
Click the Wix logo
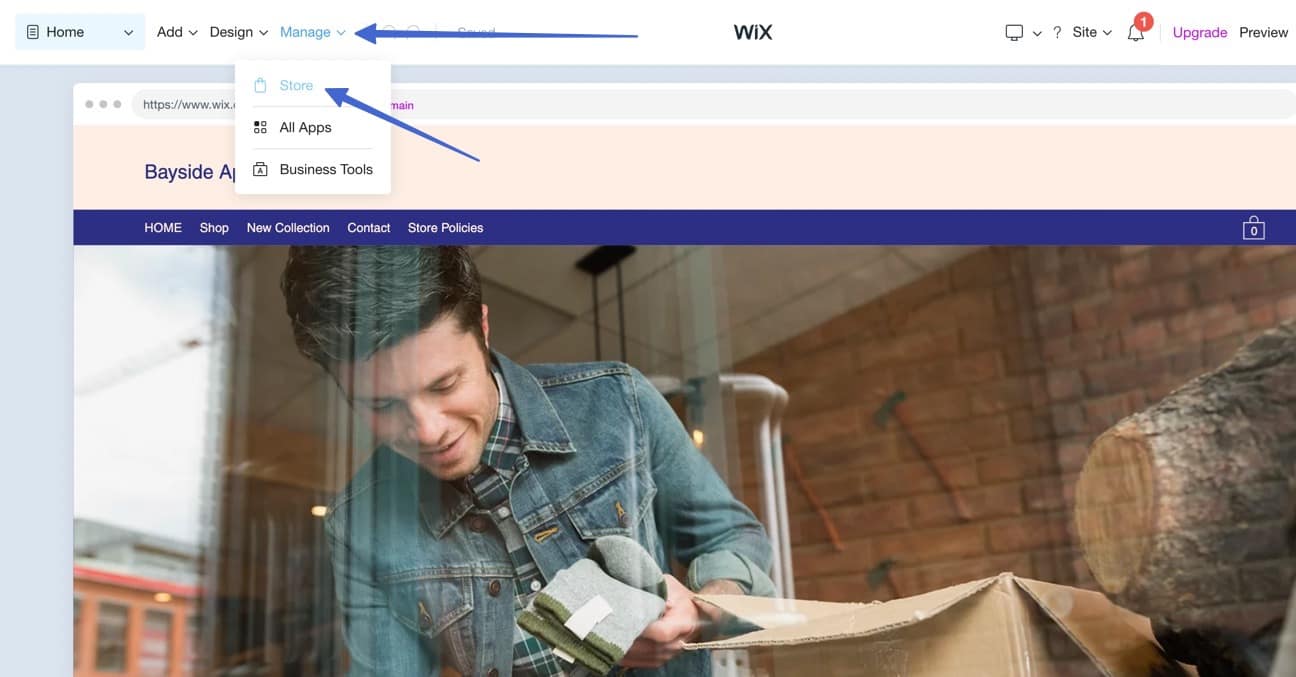752,31
